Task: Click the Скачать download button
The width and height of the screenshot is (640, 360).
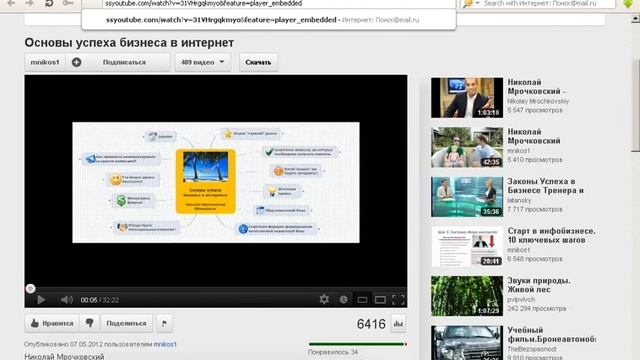Action: coord(258,62)
